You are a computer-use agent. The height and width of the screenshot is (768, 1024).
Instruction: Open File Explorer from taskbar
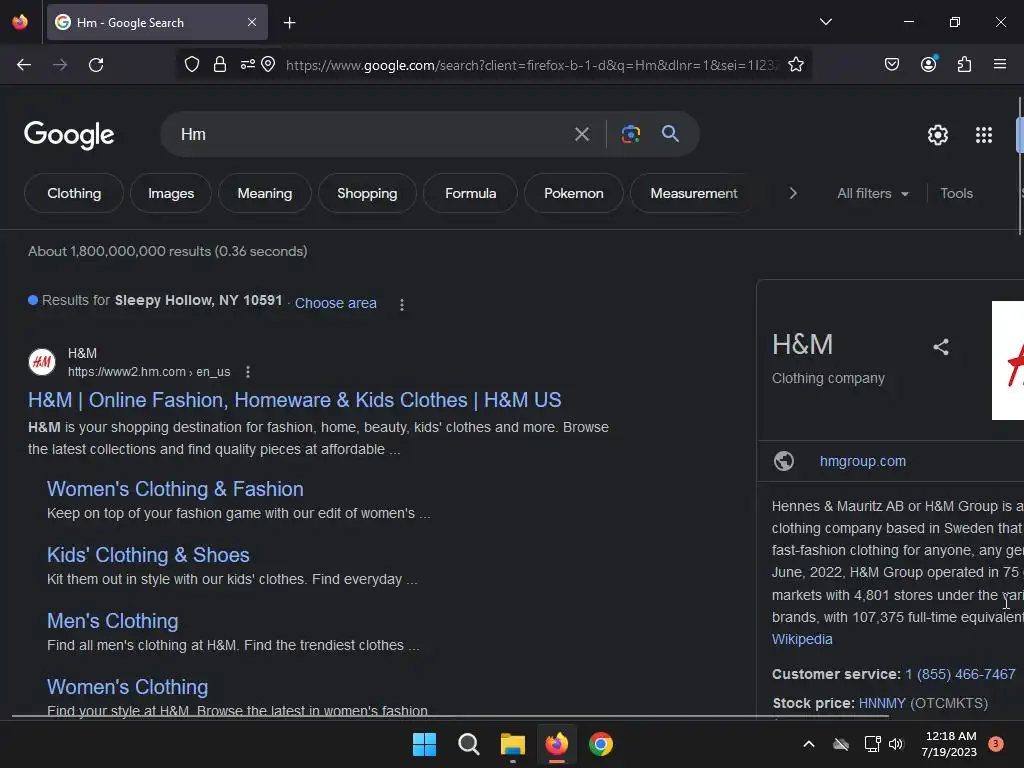coord(513,744)
